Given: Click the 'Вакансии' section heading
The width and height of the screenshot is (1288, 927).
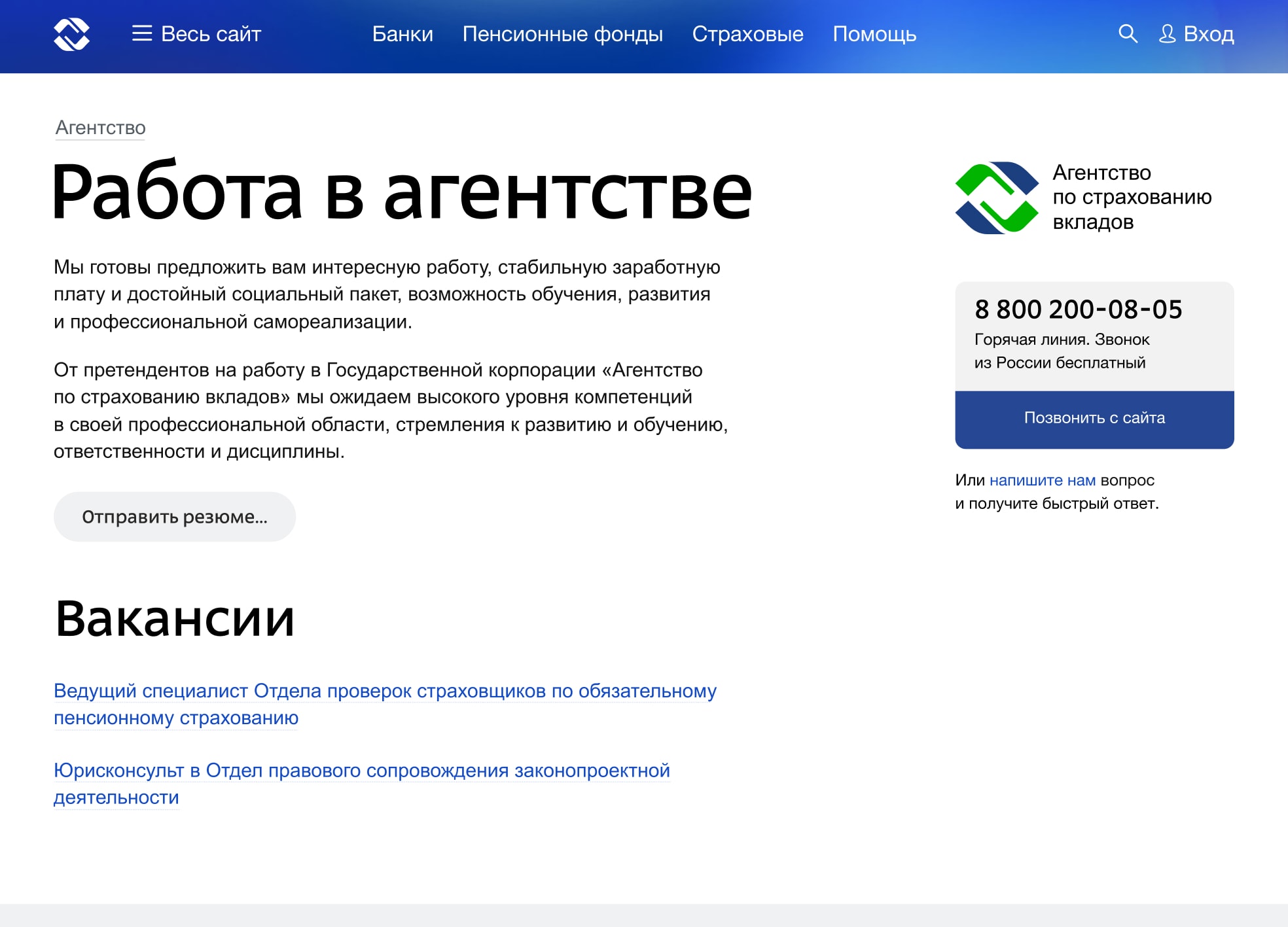Looking at the screenshot, I should (175, 618).
